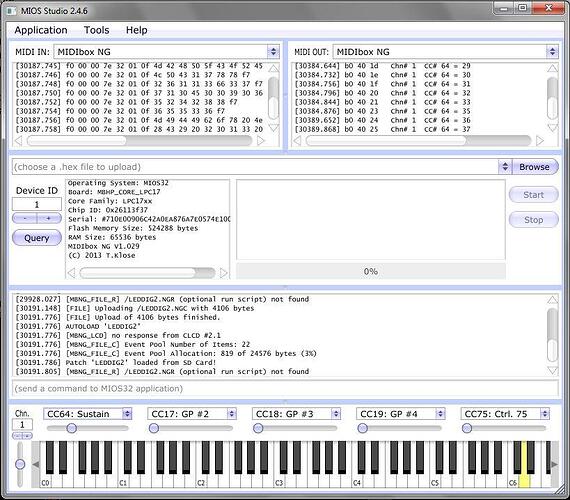Click MIDI IN monitor scroll-right arrow
The image size is (570, 500).
[261, 140]
